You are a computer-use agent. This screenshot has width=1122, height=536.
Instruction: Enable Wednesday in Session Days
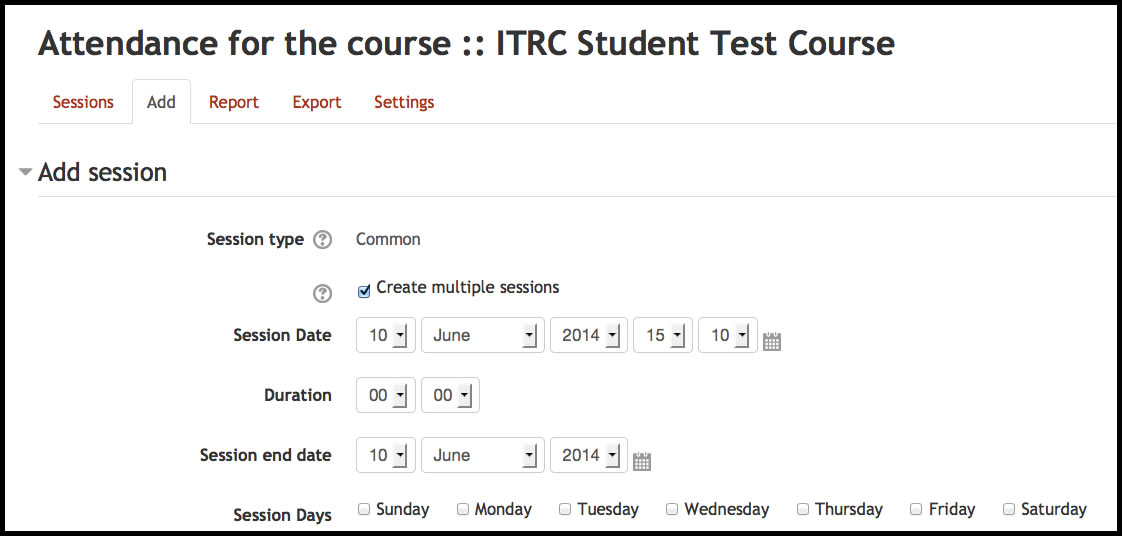pyautogui.click(x=672, y=509)
